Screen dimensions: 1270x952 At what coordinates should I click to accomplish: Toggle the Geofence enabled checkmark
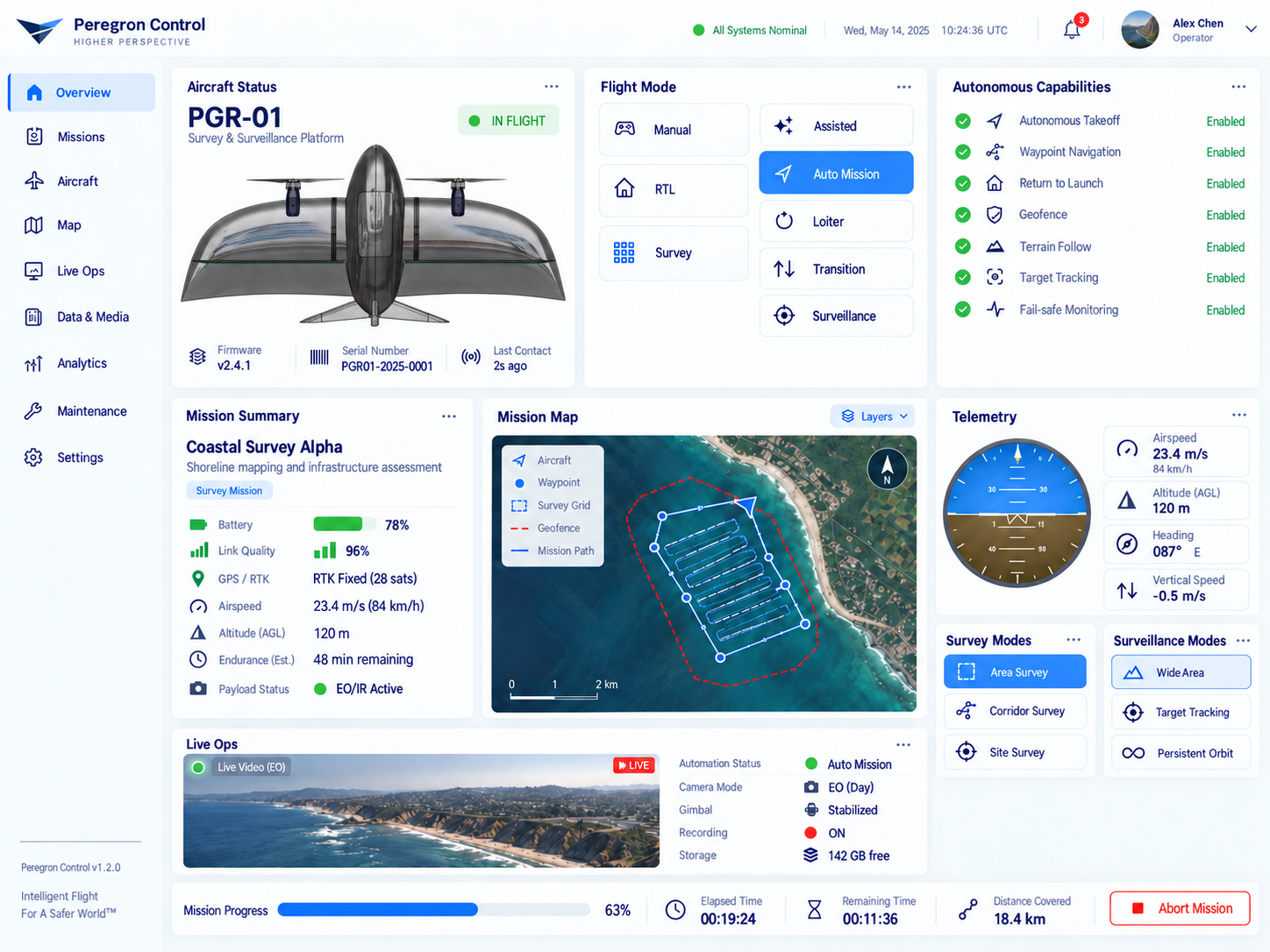click(x=963, y=215)
